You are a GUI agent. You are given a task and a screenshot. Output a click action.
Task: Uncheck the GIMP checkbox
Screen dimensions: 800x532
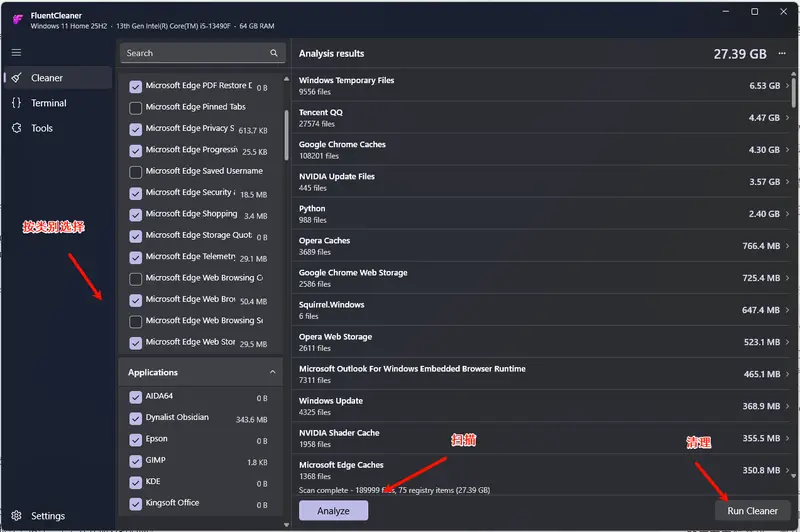(135, 462)
